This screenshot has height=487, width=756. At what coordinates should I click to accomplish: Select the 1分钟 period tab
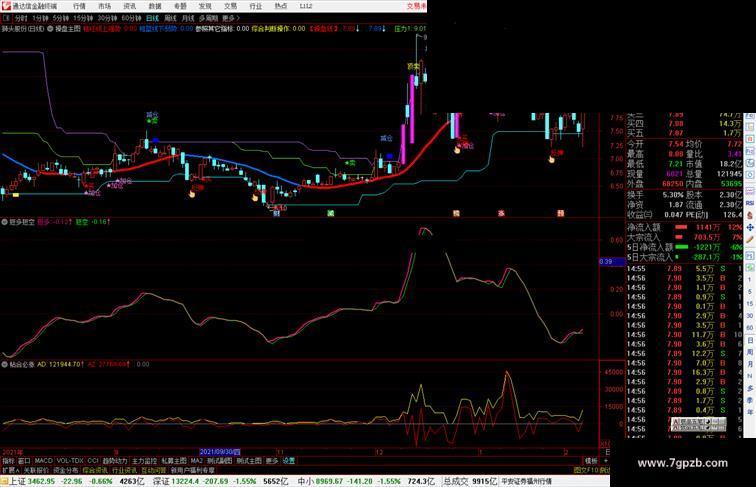point(40,18)
